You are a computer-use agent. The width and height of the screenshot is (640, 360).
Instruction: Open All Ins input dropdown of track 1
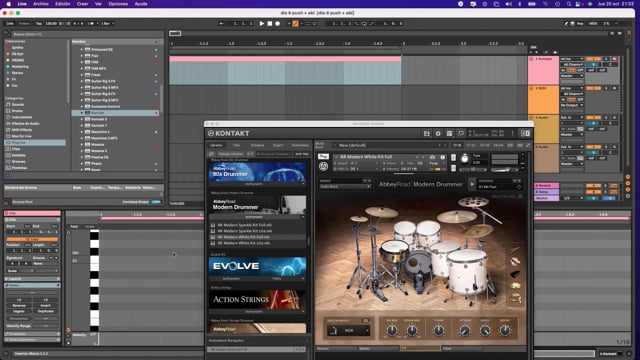click(571, 59)
